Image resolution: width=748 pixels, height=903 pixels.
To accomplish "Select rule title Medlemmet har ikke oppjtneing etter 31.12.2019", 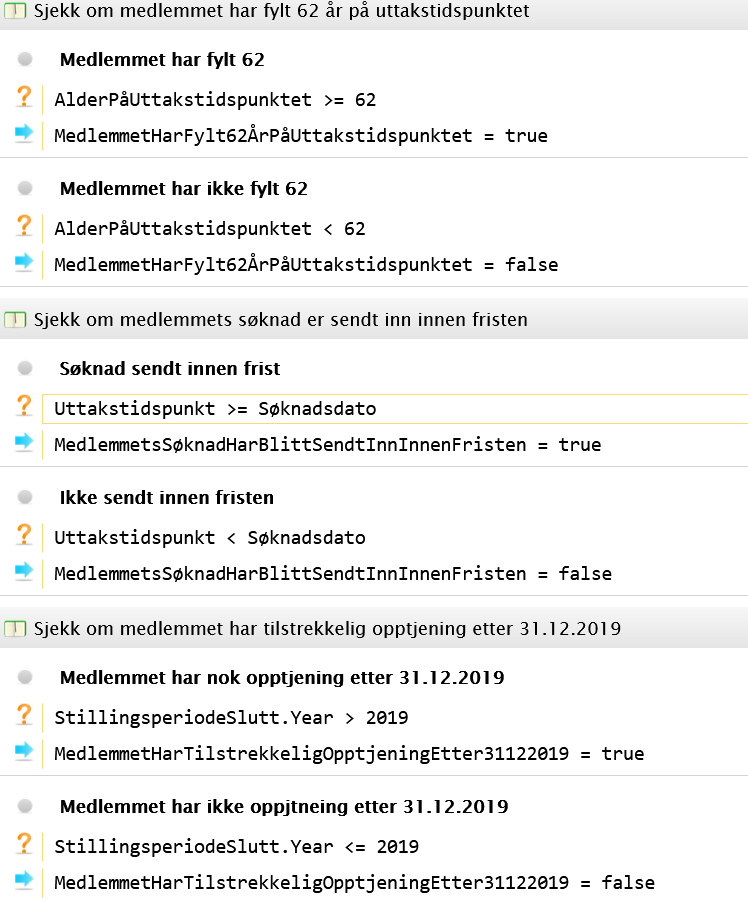I will pos(284,806).
